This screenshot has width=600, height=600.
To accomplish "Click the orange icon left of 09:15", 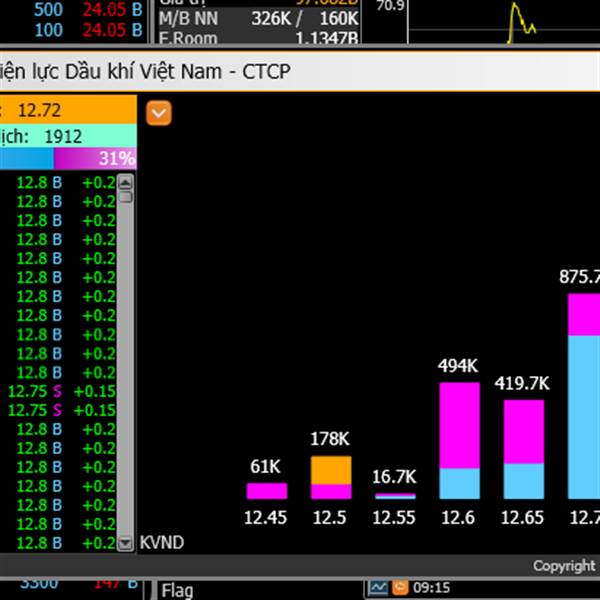I will [x=400, y=588].
